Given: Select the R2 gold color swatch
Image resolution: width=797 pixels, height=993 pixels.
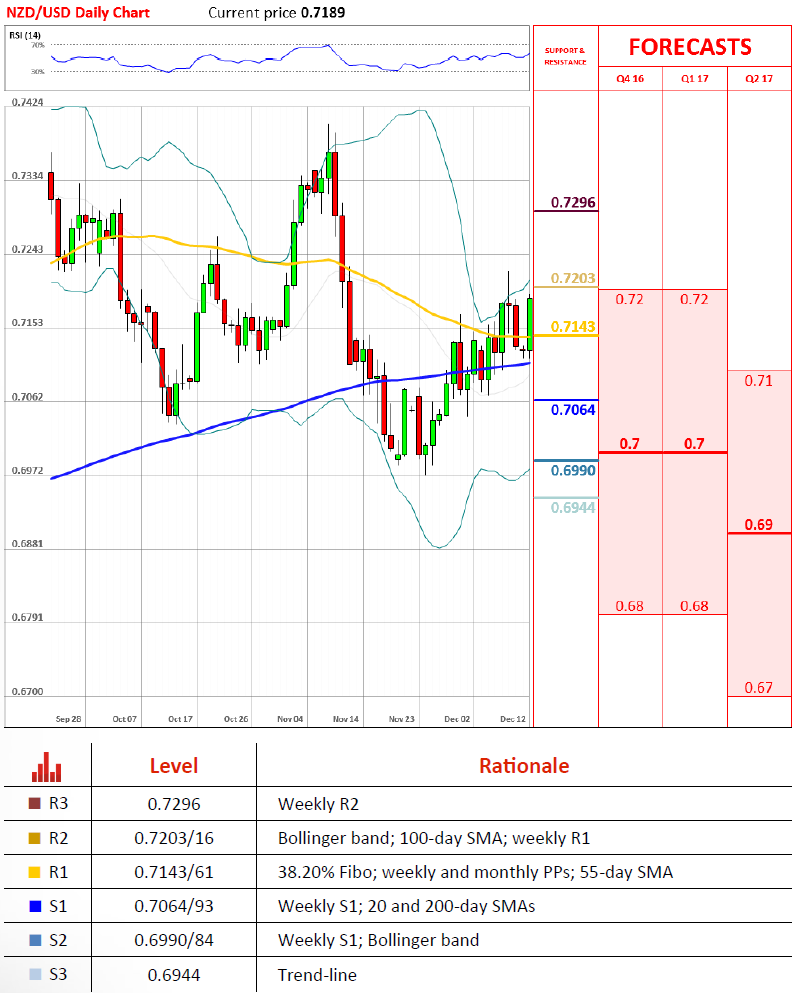Looking at the screenshot, I should pos(35,838).
